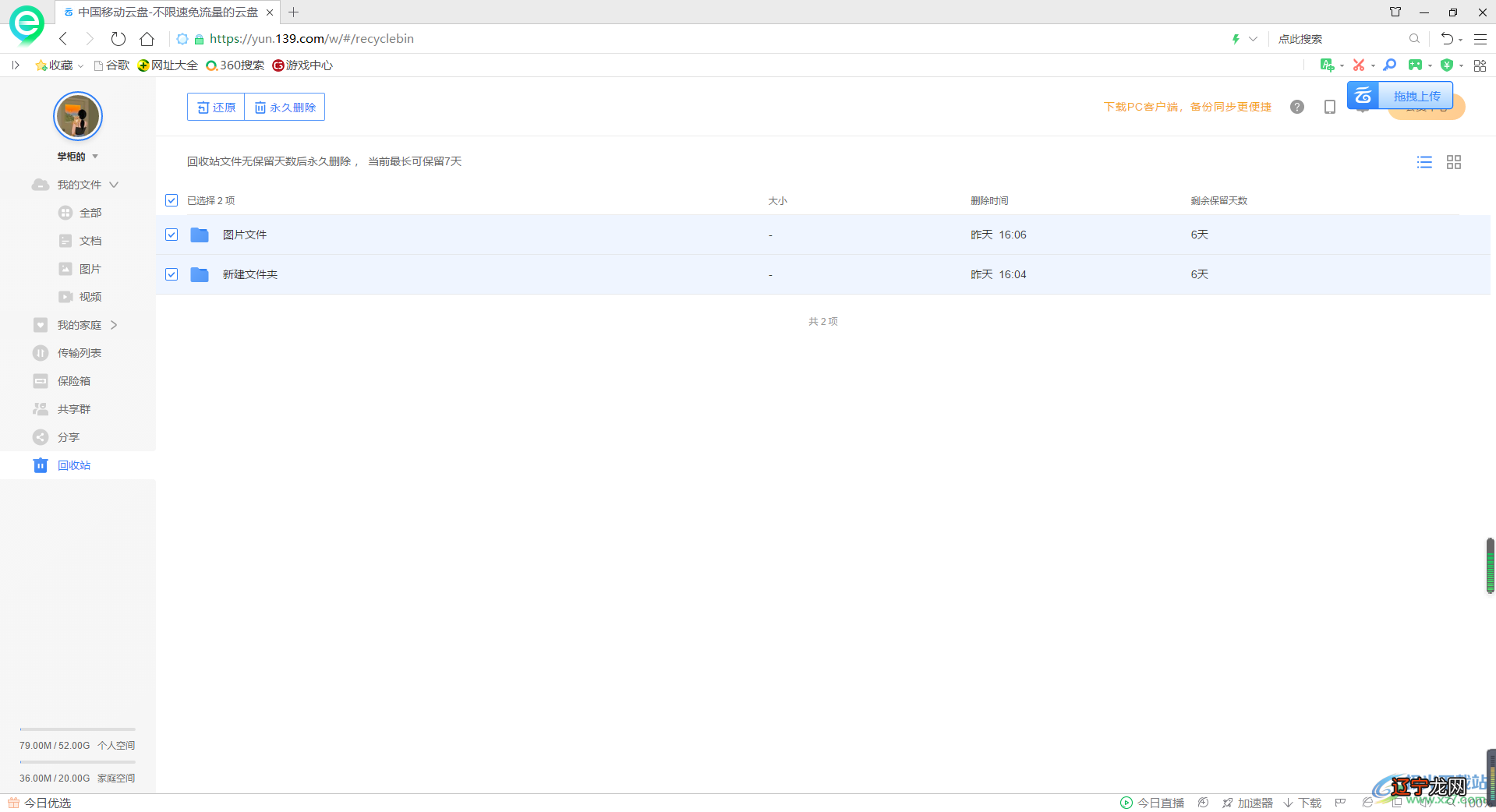Switch to grid view layout icon
The height and width of the screenshot is (812, 1496).
pos(1453,162)
